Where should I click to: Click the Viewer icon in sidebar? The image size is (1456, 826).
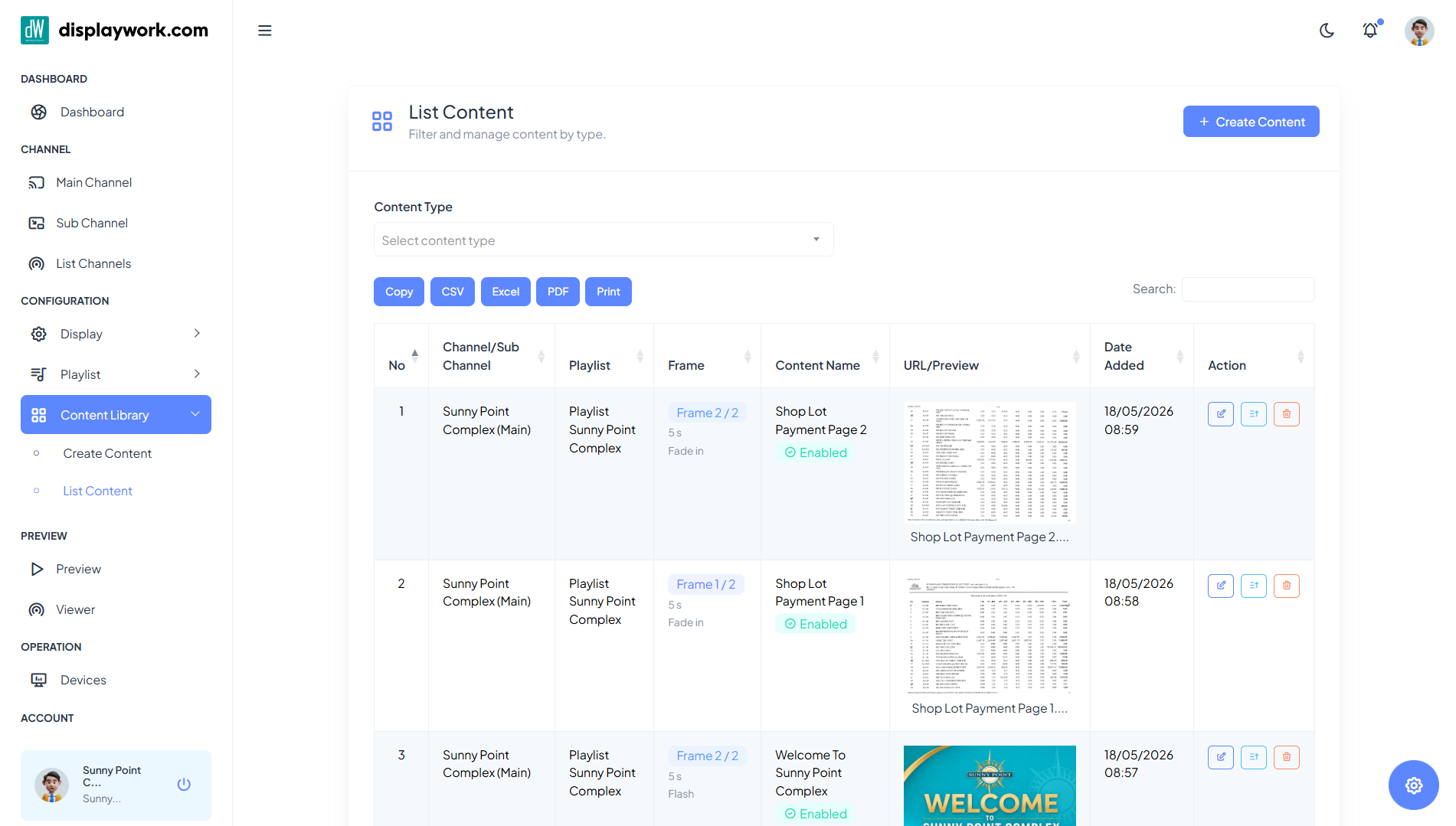[x=37, y=609]
